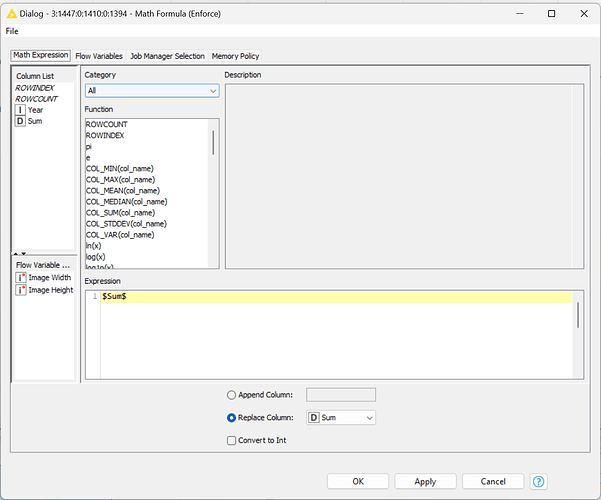Enable the Convert to Int checkbox
This screenshot has width=601, height=500.
point(232,440)
